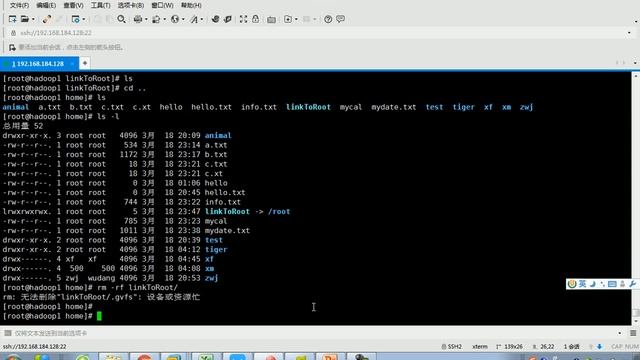
Task: Open the 帮助(H) menu
Action: tap(191, 5)
